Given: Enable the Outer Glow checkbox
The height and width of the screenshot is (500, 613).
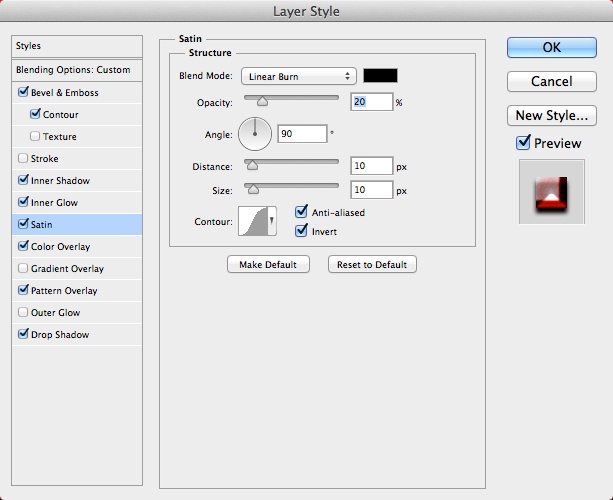Looking at the screenshot, I should click(23, 312).
